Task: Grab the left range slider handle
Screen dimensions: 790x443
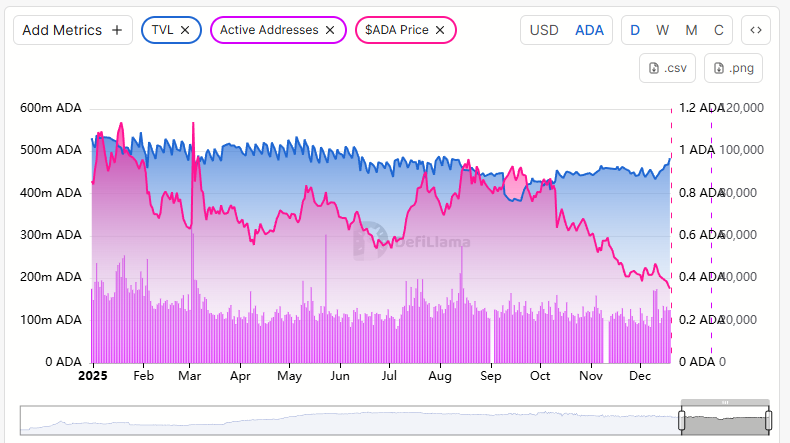Action: (x=685, y=420)
